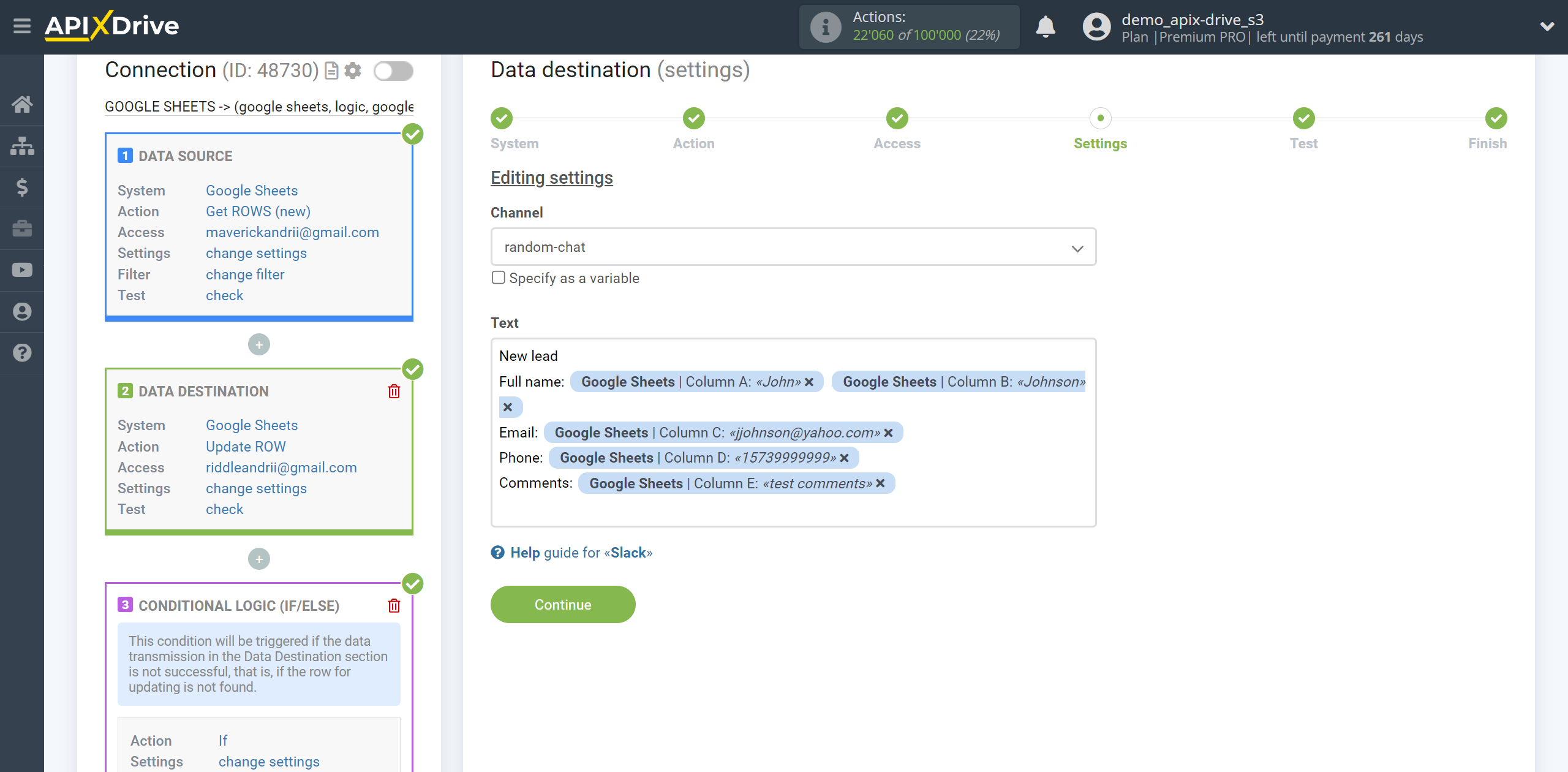Click the actions usage progress bar
Viewport: 1568px width, 772px height.
(910, 27)
